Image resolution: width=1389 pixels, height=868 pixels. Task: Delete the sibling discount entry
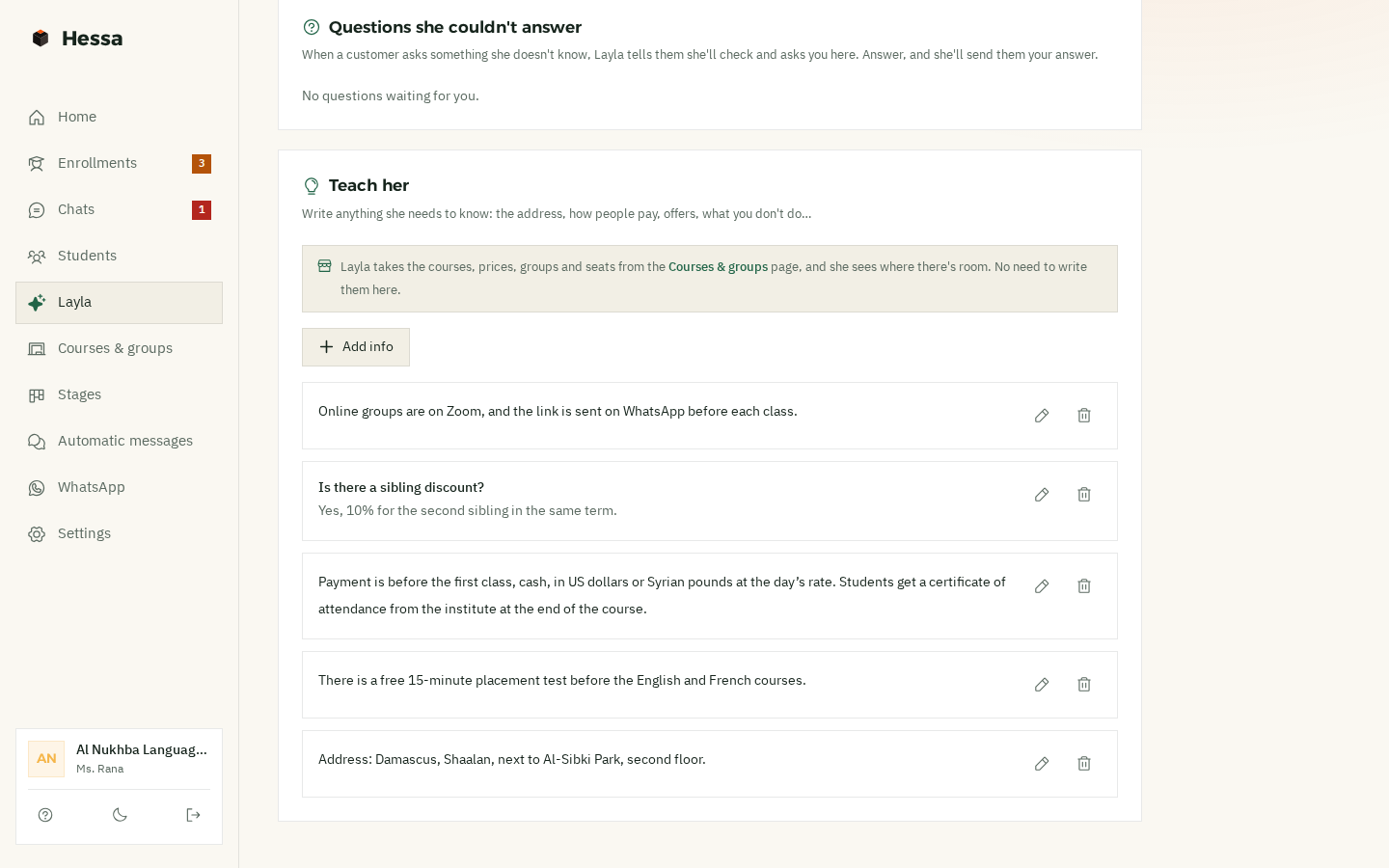click(x=1084, y=495)
